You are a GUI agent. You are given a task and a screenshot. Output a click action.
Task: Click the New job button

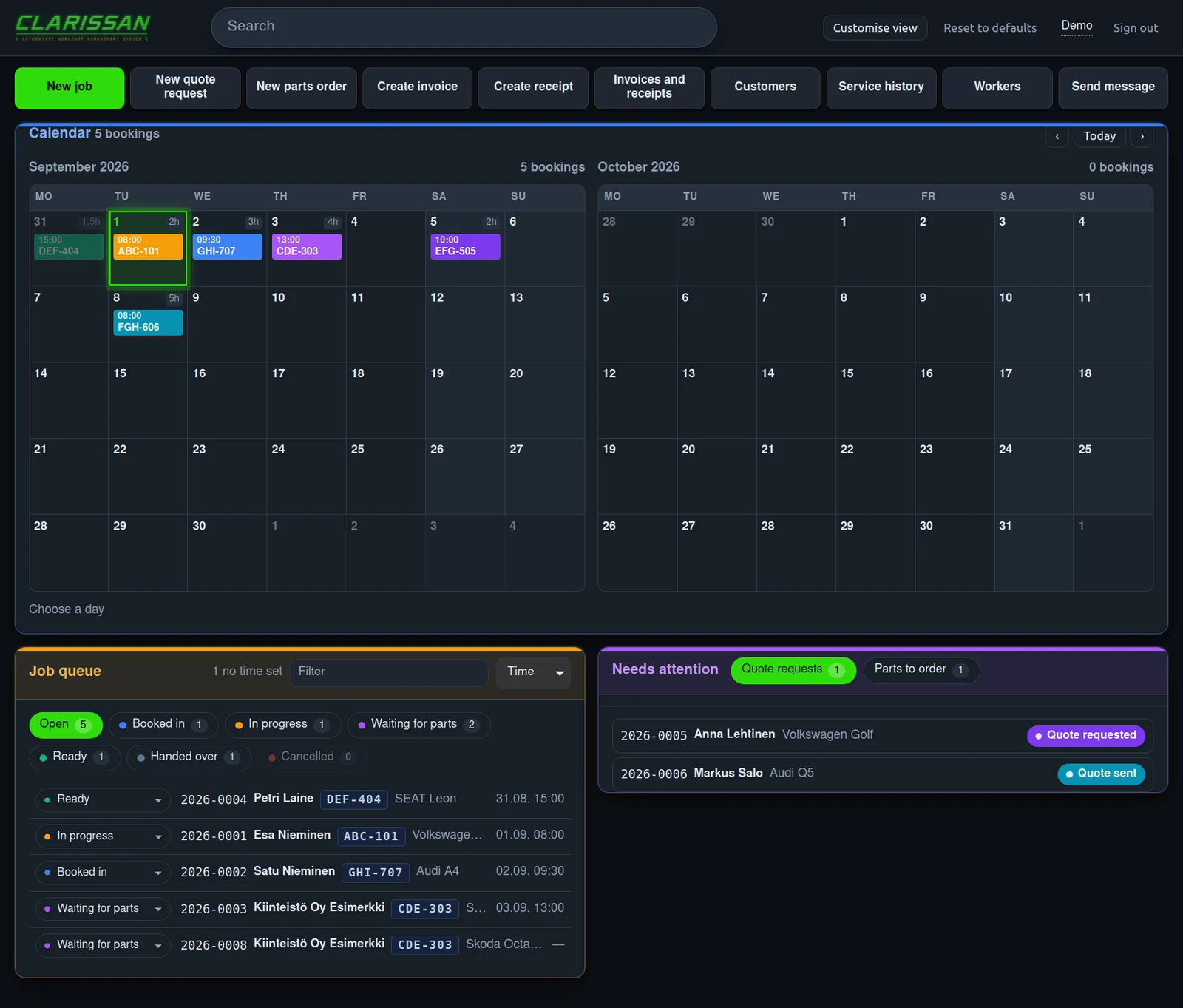(70, 88)
